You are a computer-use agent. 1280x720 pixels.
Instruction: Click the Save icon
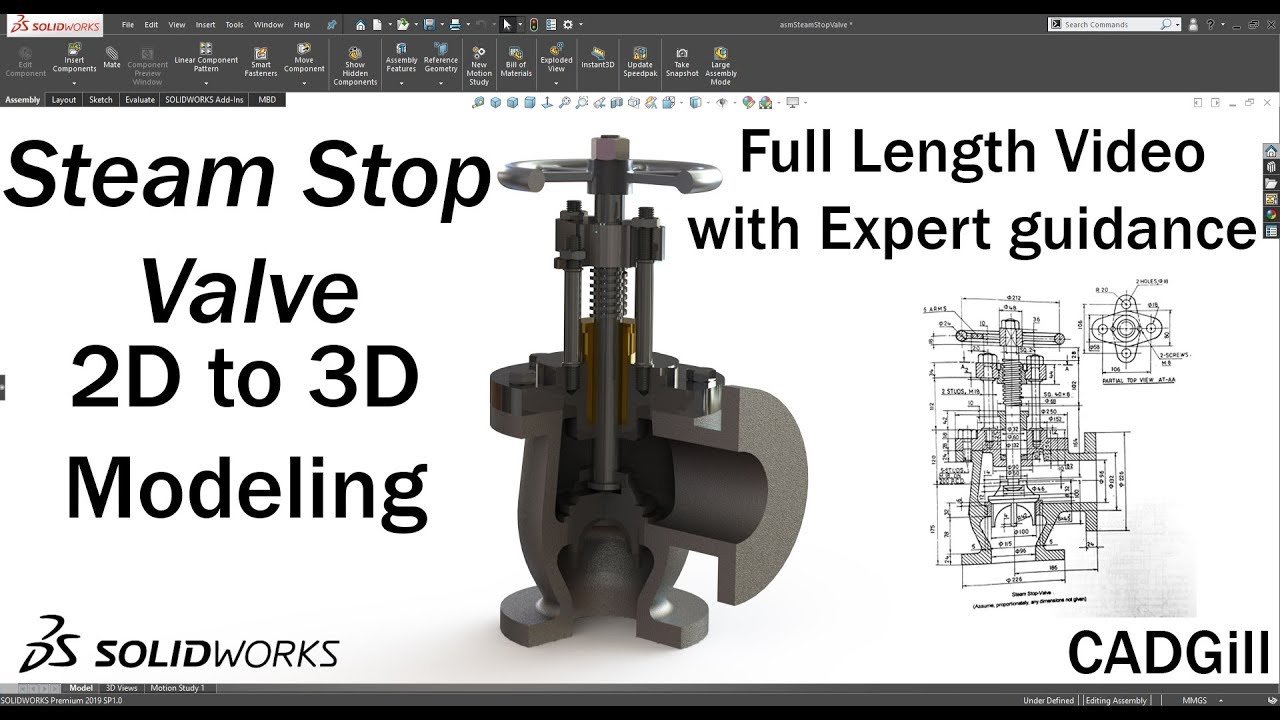[429, 24]
